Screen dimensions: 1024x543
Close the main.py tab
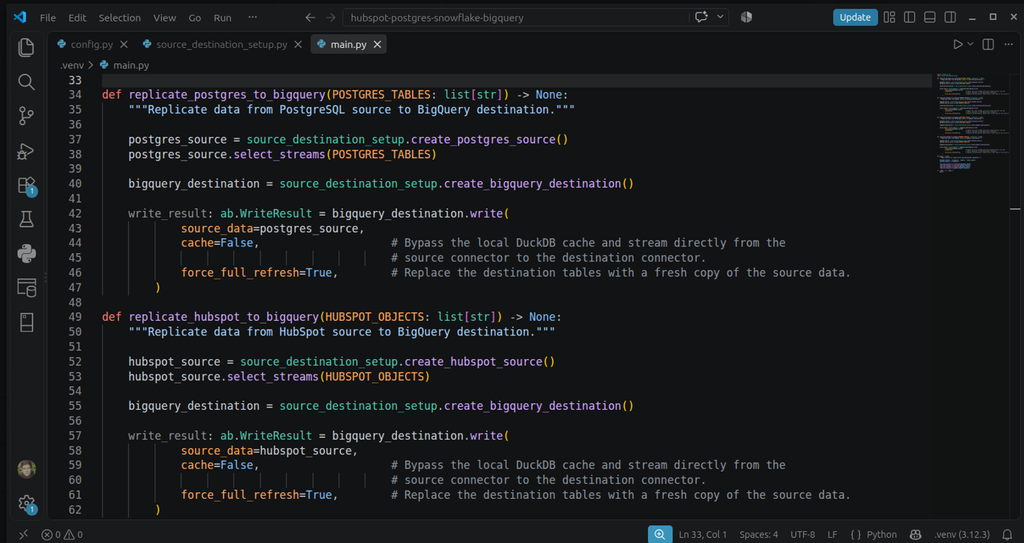click(x=377, y=44)
